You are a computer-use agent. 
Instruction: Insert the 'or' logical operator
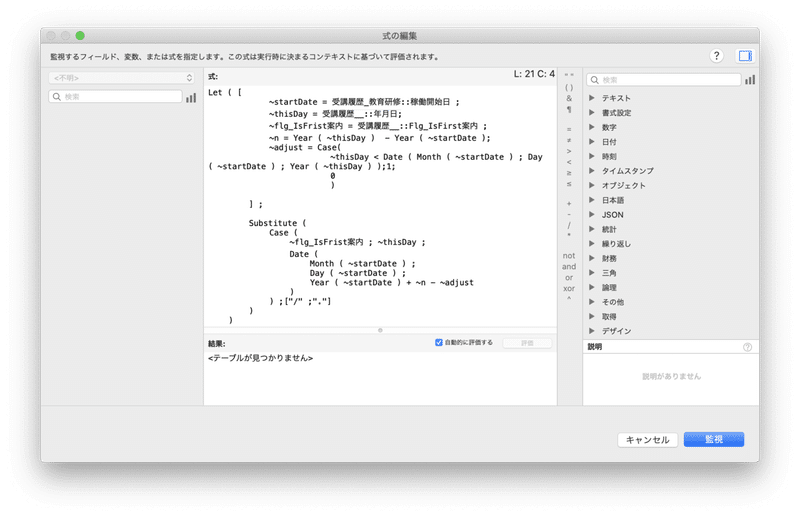[569, 278]
